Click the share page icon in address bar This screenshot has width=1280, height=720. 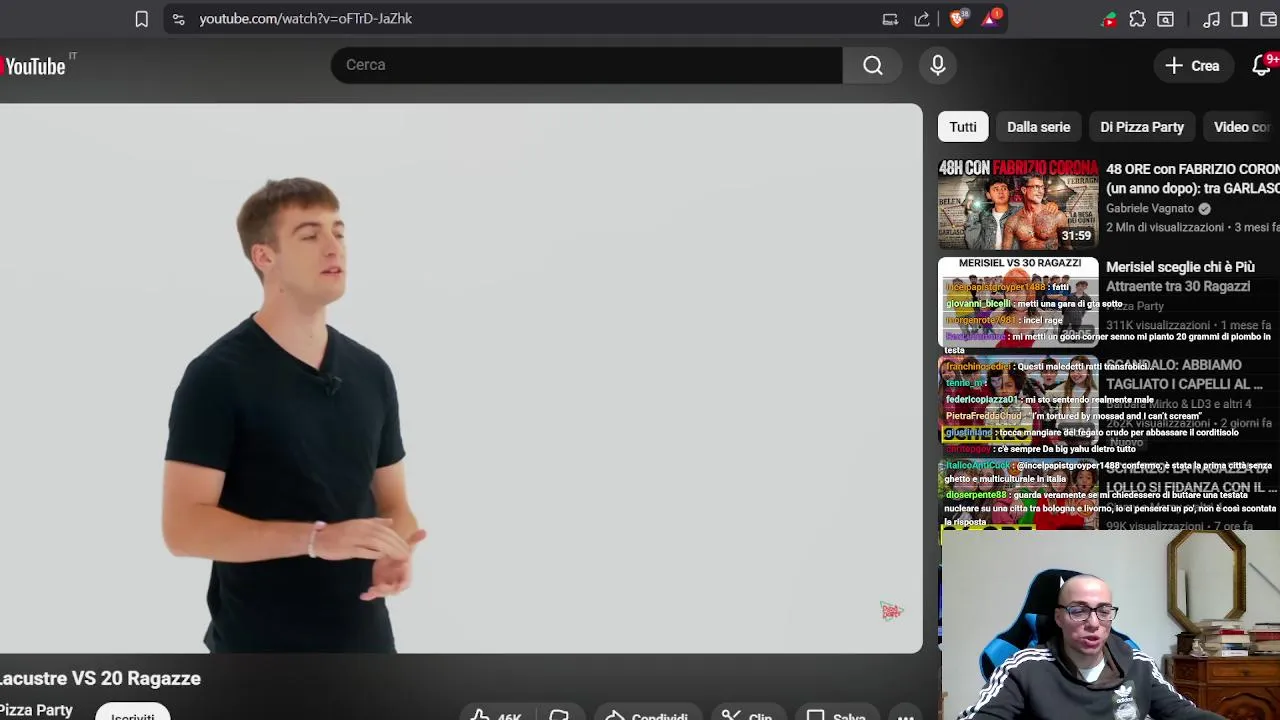(x=922, y=19)
